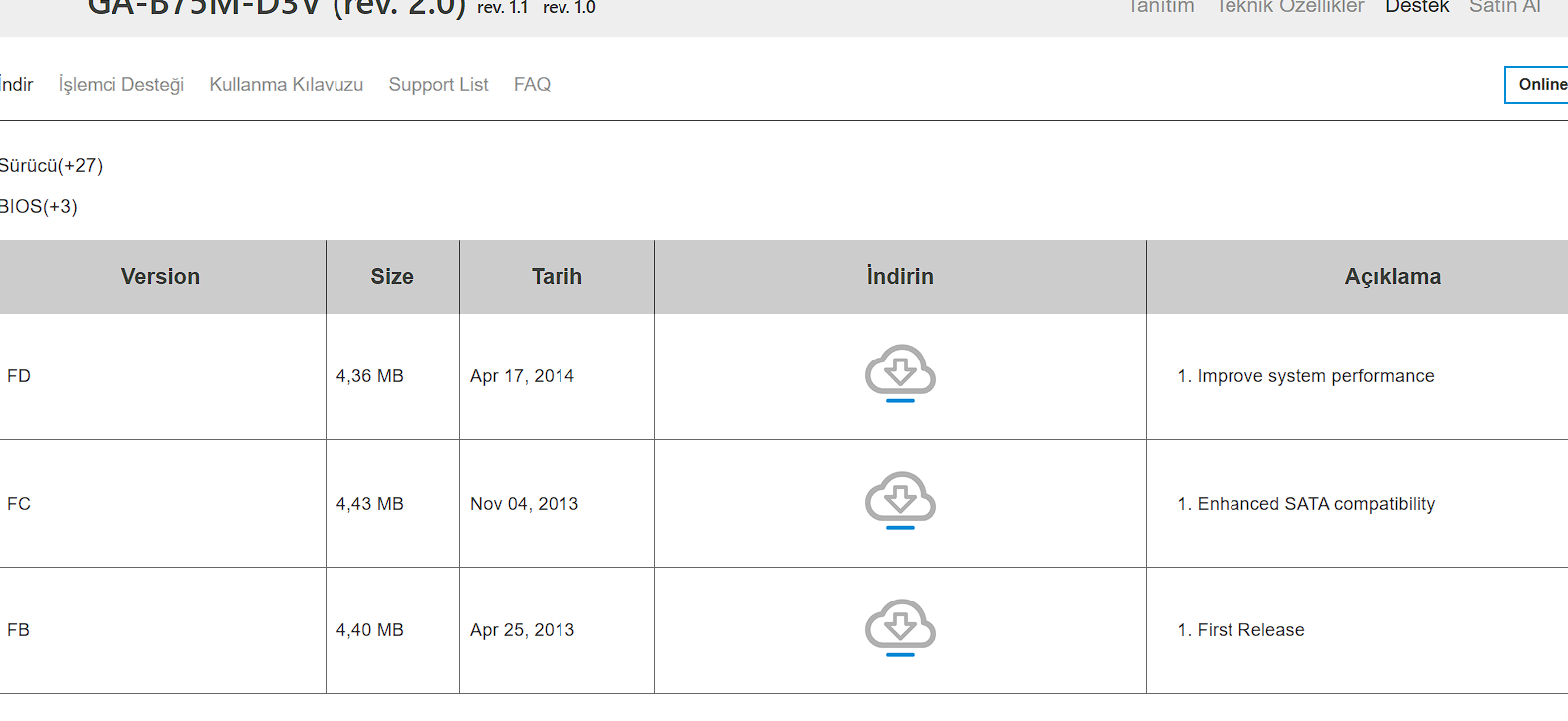Go to the FAQ tab
The height and width of the screenshot is (721, 1568).
coord(532,85)
